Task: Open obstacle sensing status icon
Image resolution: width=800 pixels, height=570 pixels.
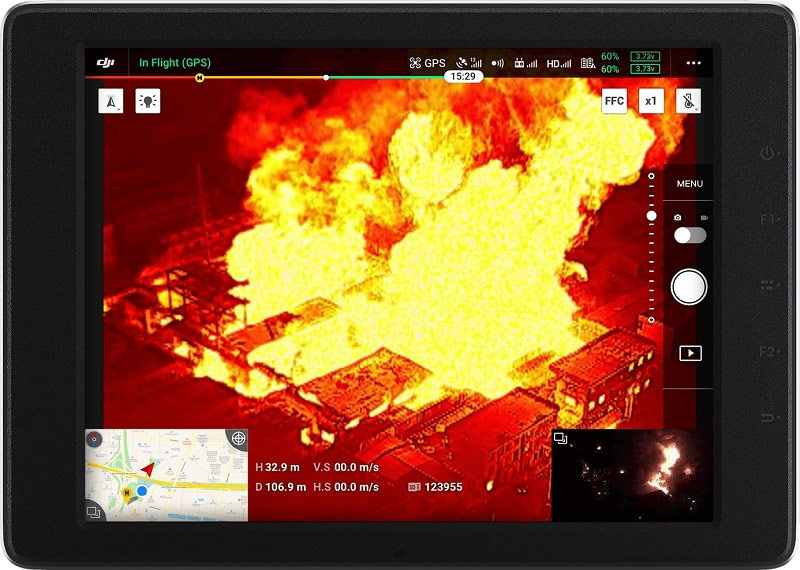Action: click(497, 63)
